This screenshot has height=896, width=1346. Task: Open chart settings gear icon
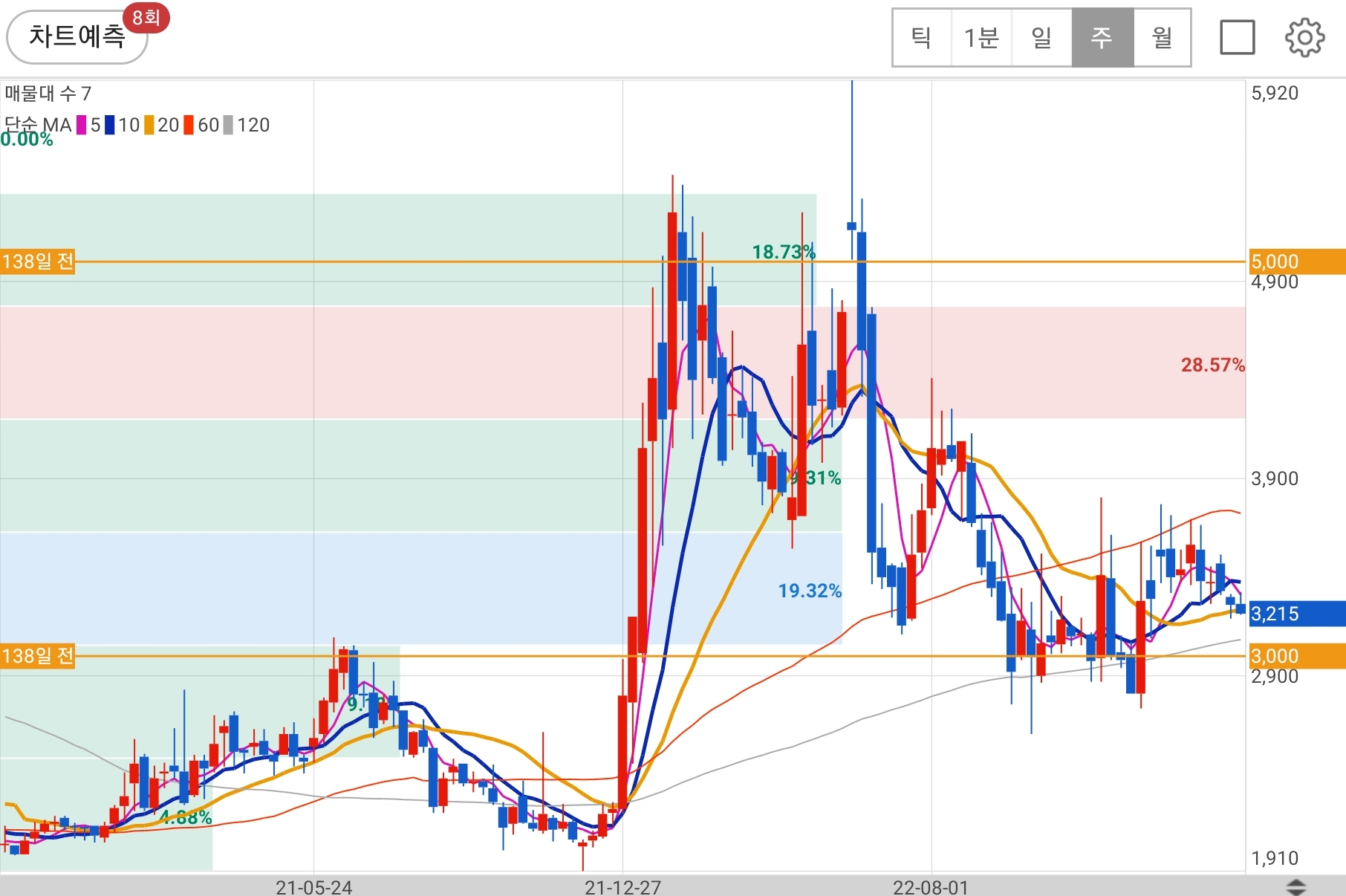point(1304,37)
